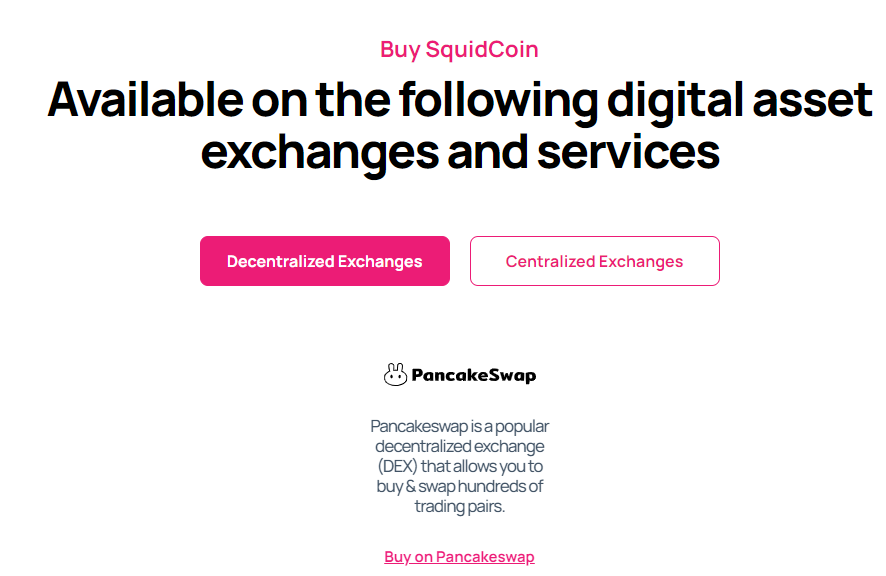Click the PancakeSwap bunny logo icon

click(395, 375)
